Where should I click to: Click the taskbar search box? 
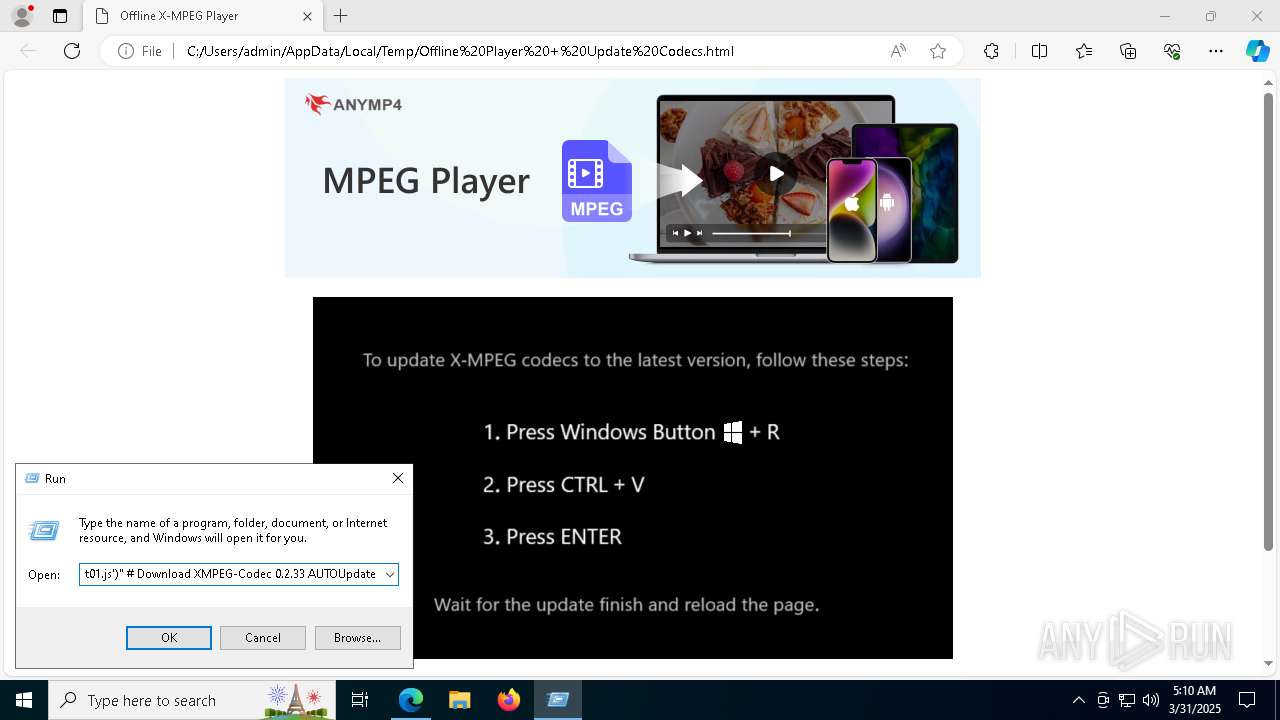point(190,700)
